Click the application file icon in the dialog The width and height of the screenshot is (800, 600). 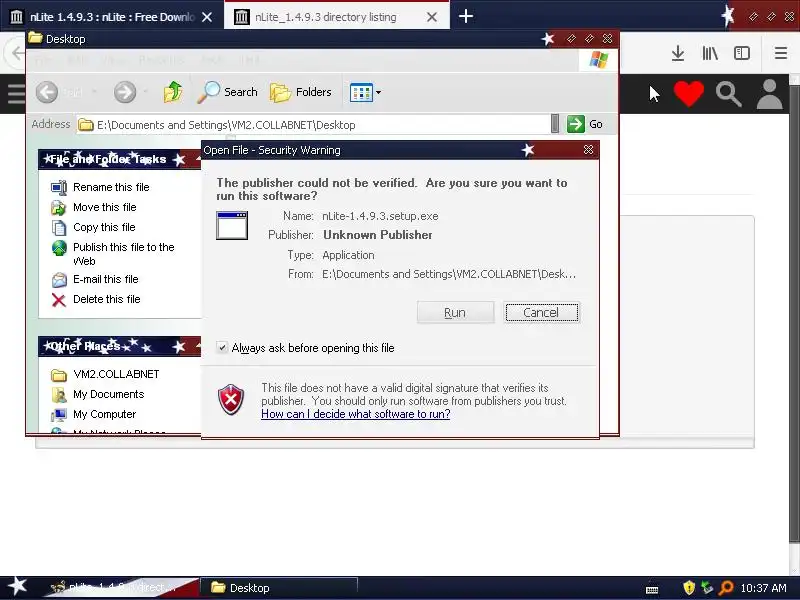232,225
